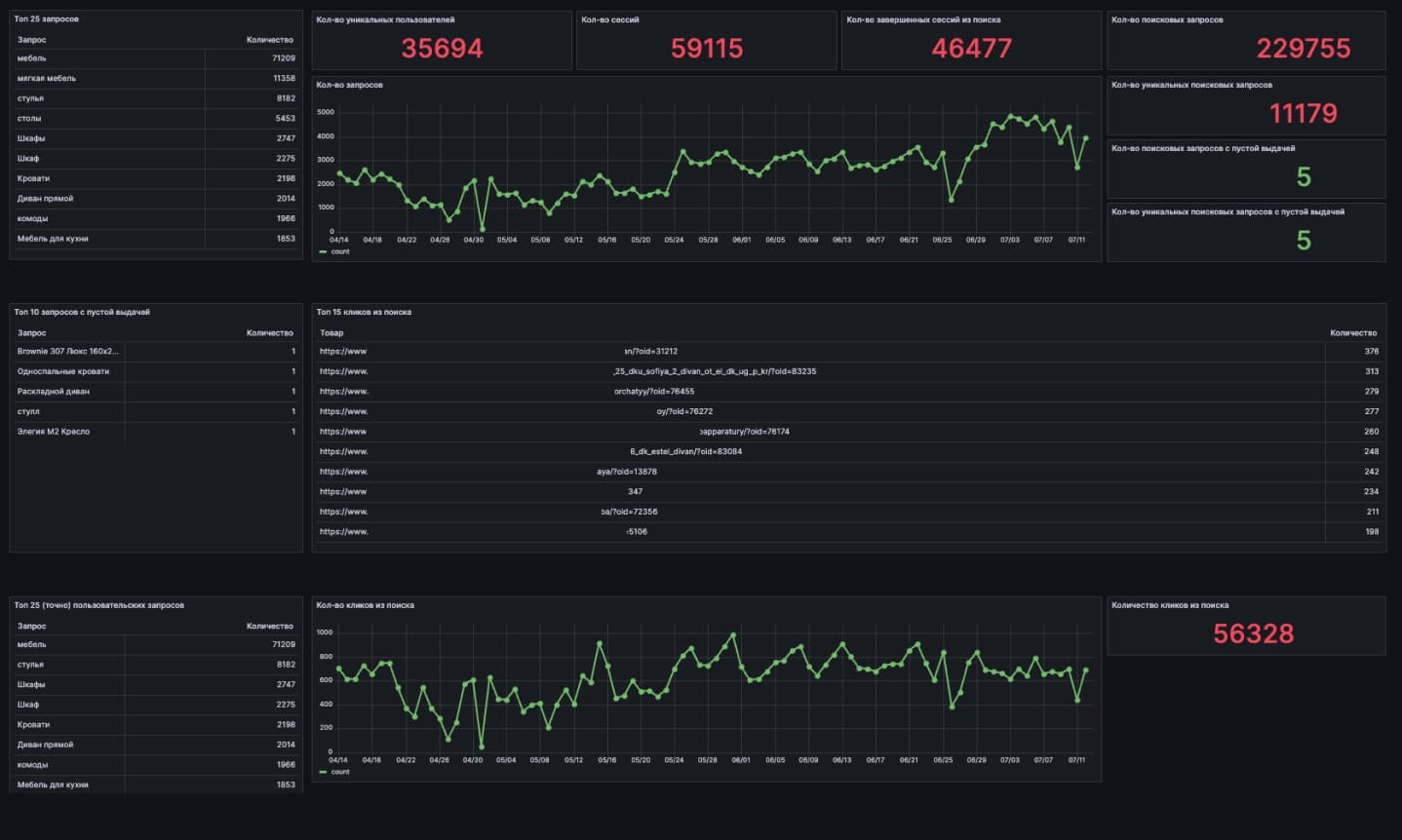Click the 35694 unique users stat value

click(x=442, y=48)
